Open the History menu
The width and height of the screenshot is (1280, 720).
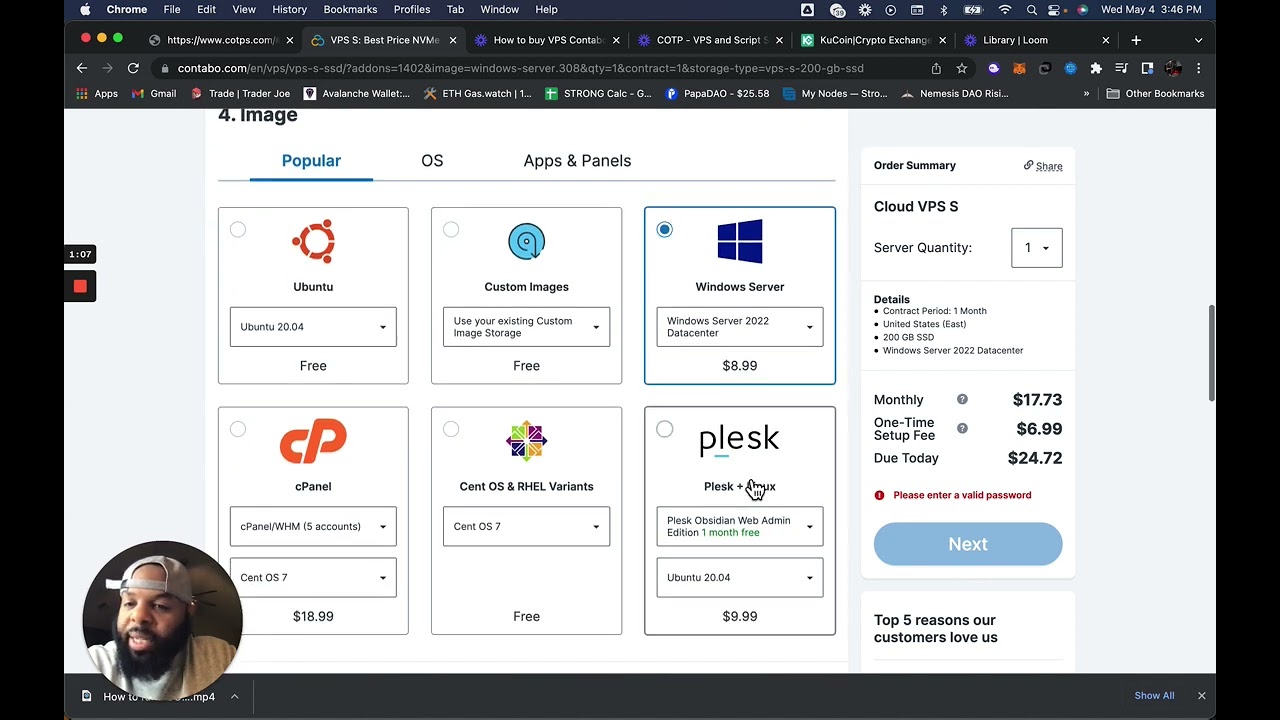tap(289, 10)
